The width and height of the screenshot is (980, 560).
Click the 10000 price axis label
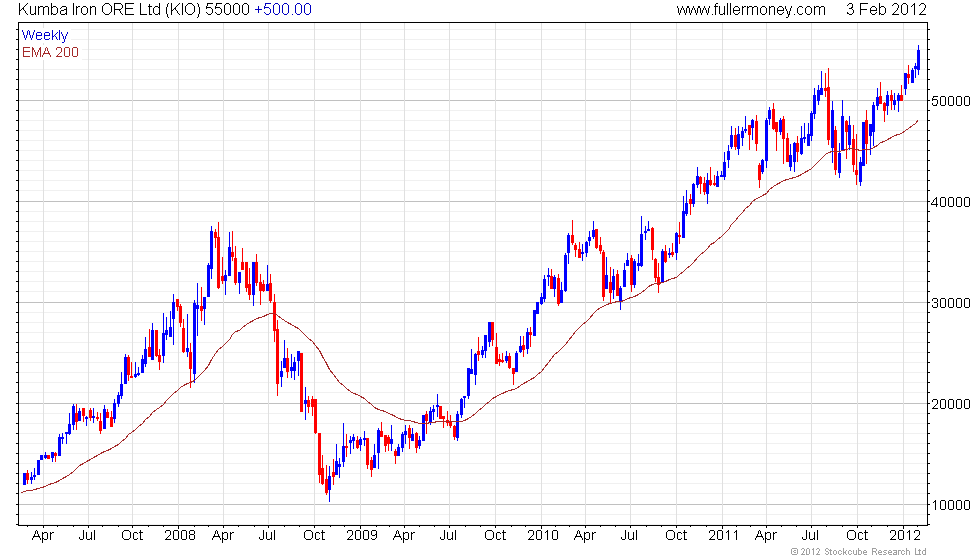(x=951, y=505)
